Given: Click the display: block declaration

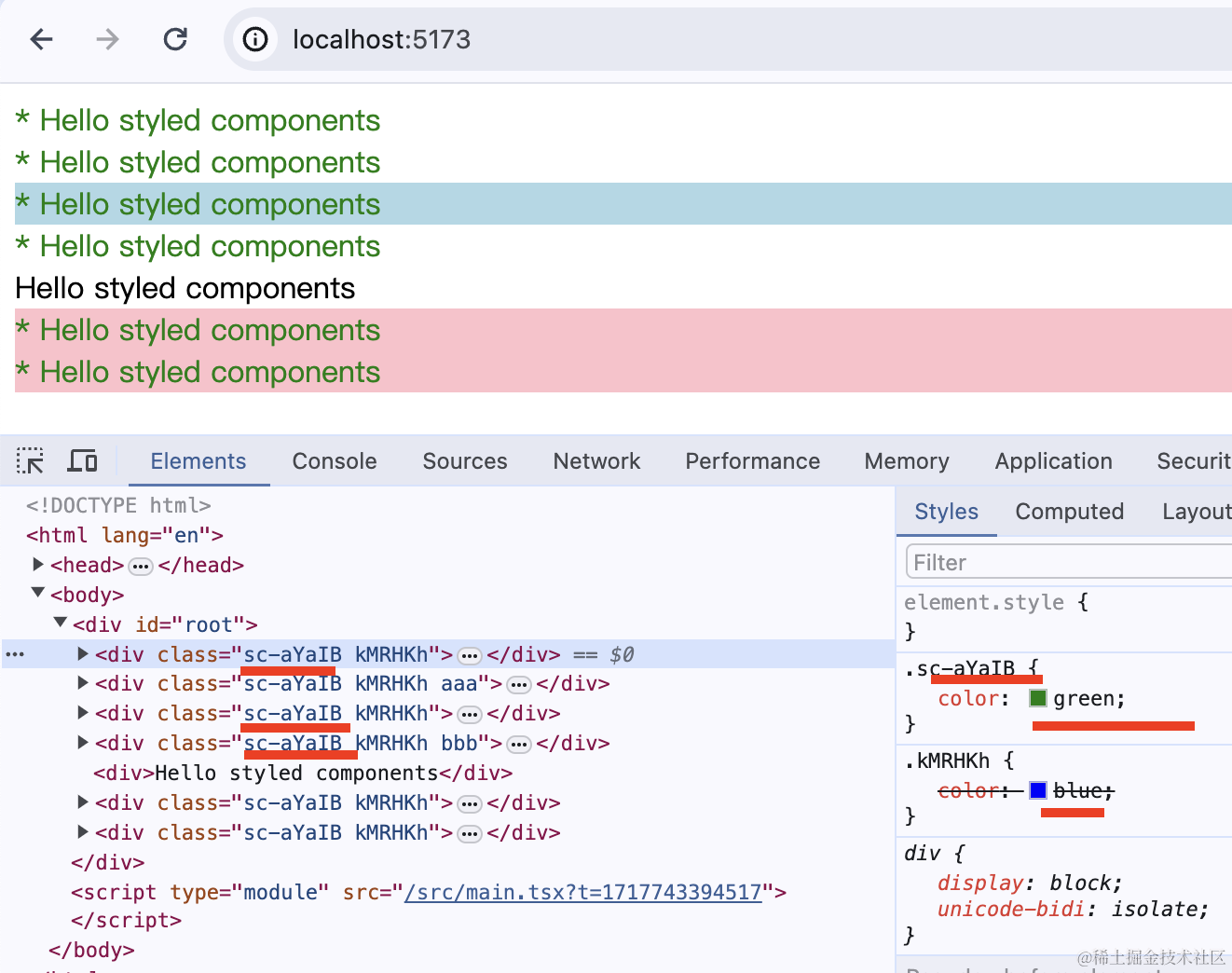Looking at the screenshot, I should tap(1030, 883).
